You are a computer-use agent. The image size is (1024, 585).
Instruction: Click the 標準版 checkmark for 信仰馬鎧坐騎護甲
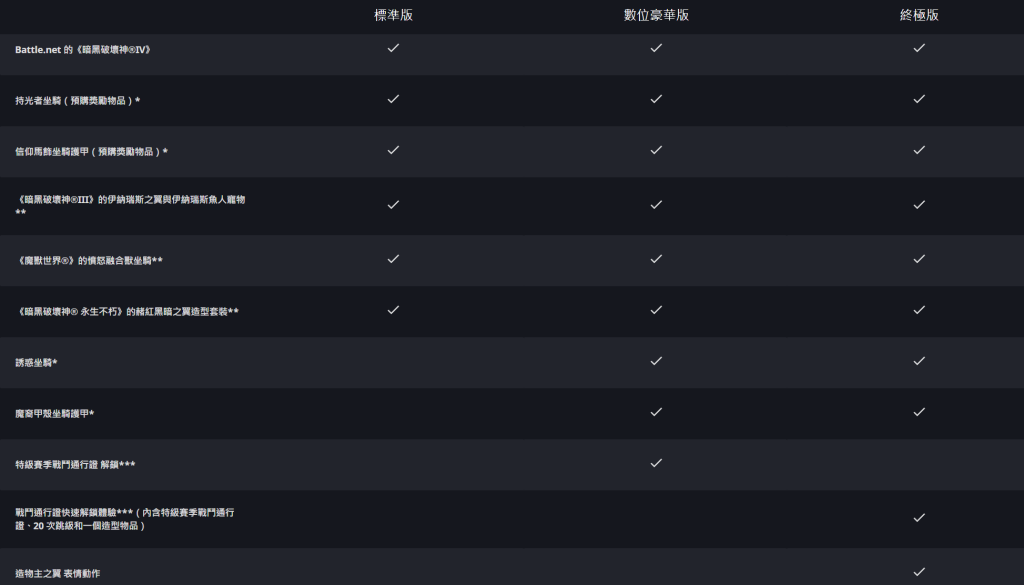(x=393, y=150)
